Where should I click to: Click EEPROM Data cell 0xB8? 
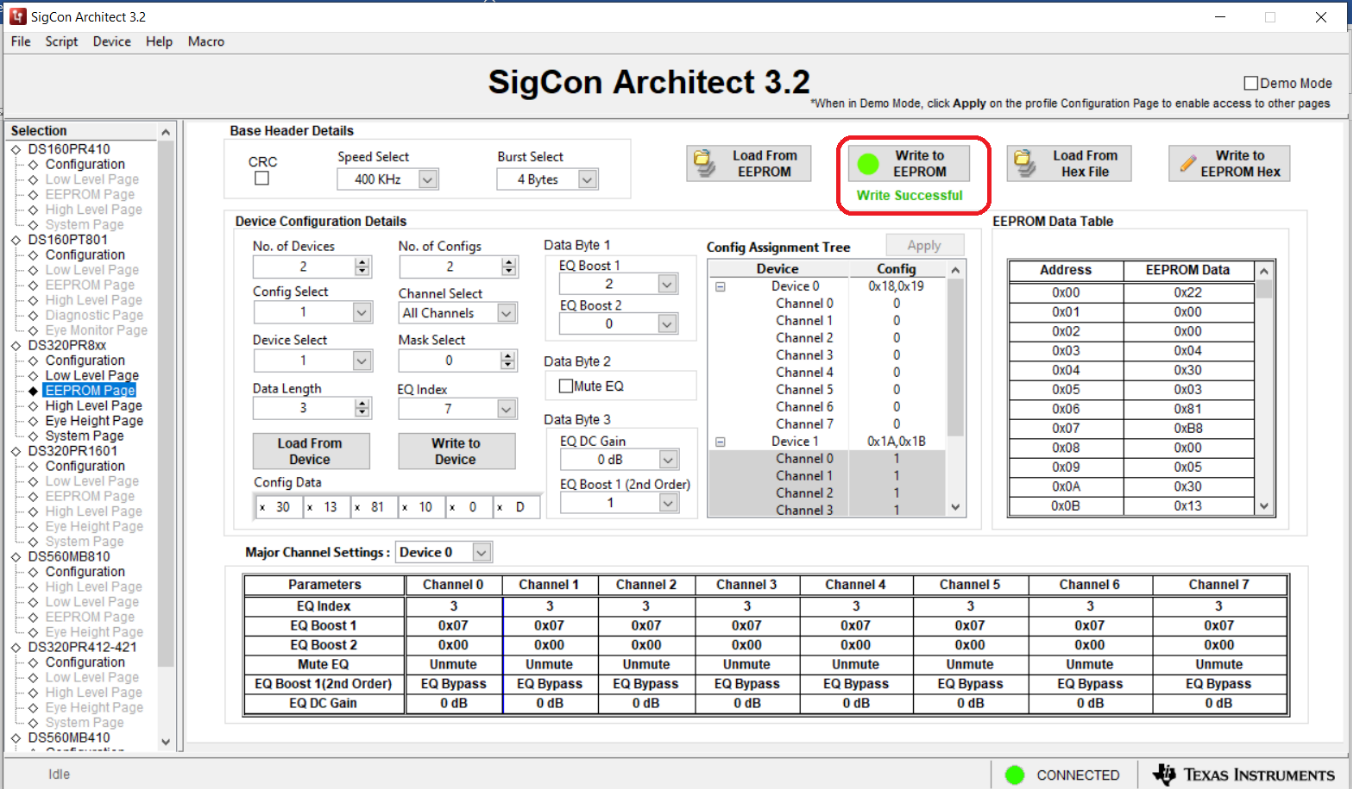[x=1188, y=428]
